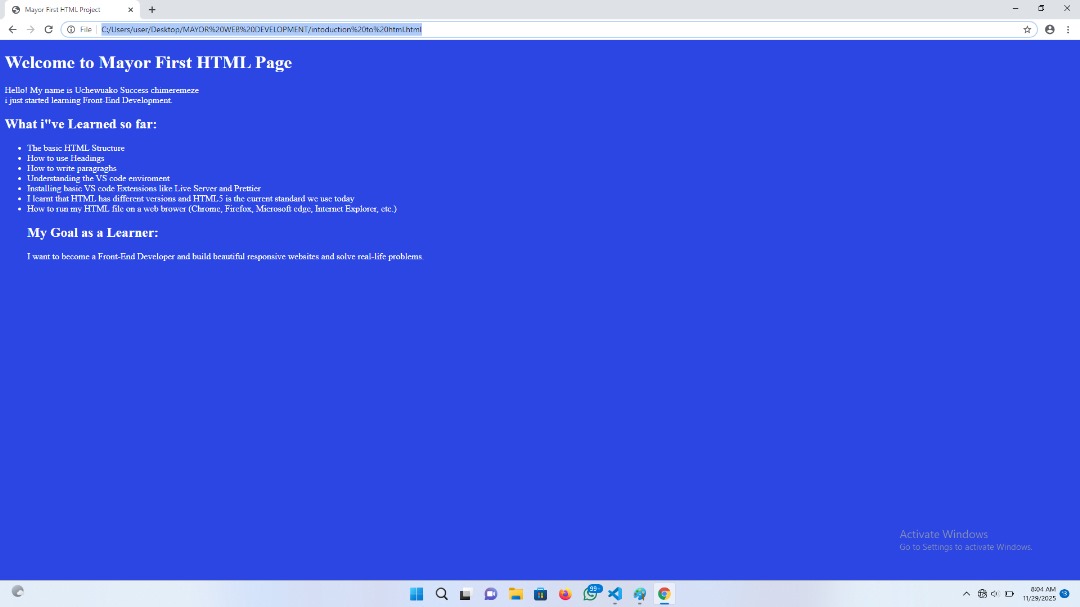Image resolution: width=1080 pixels, height=607 pixels.
Task: Click Understanding the VS code enviroment
Action: coord(98,178)
